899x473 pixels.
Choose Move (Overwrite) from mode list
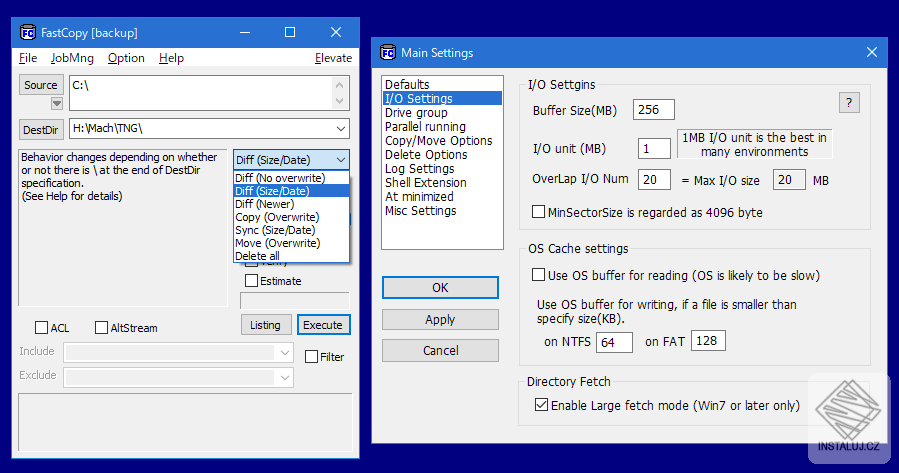pyautogui.click(x=291, y=243)
